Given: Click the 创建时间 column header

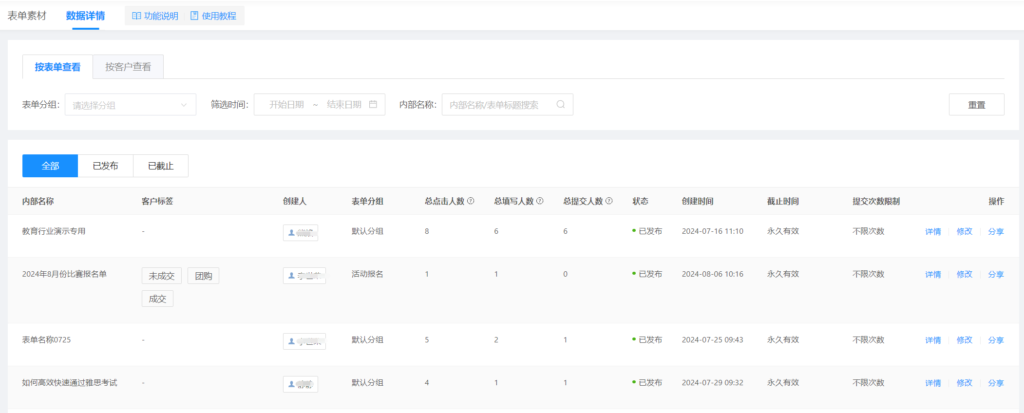Looking at the screenshot, I should pyautogui.click(x=697, y=201).
